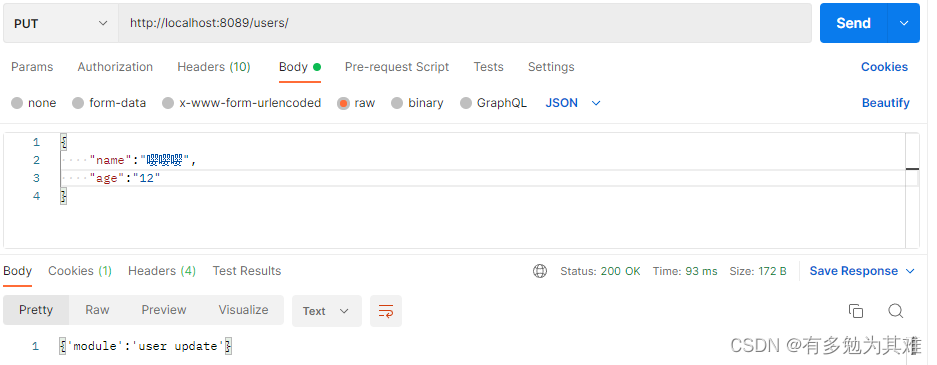
Task: Open the Tests tab
Action: click(x=489, y=67)
